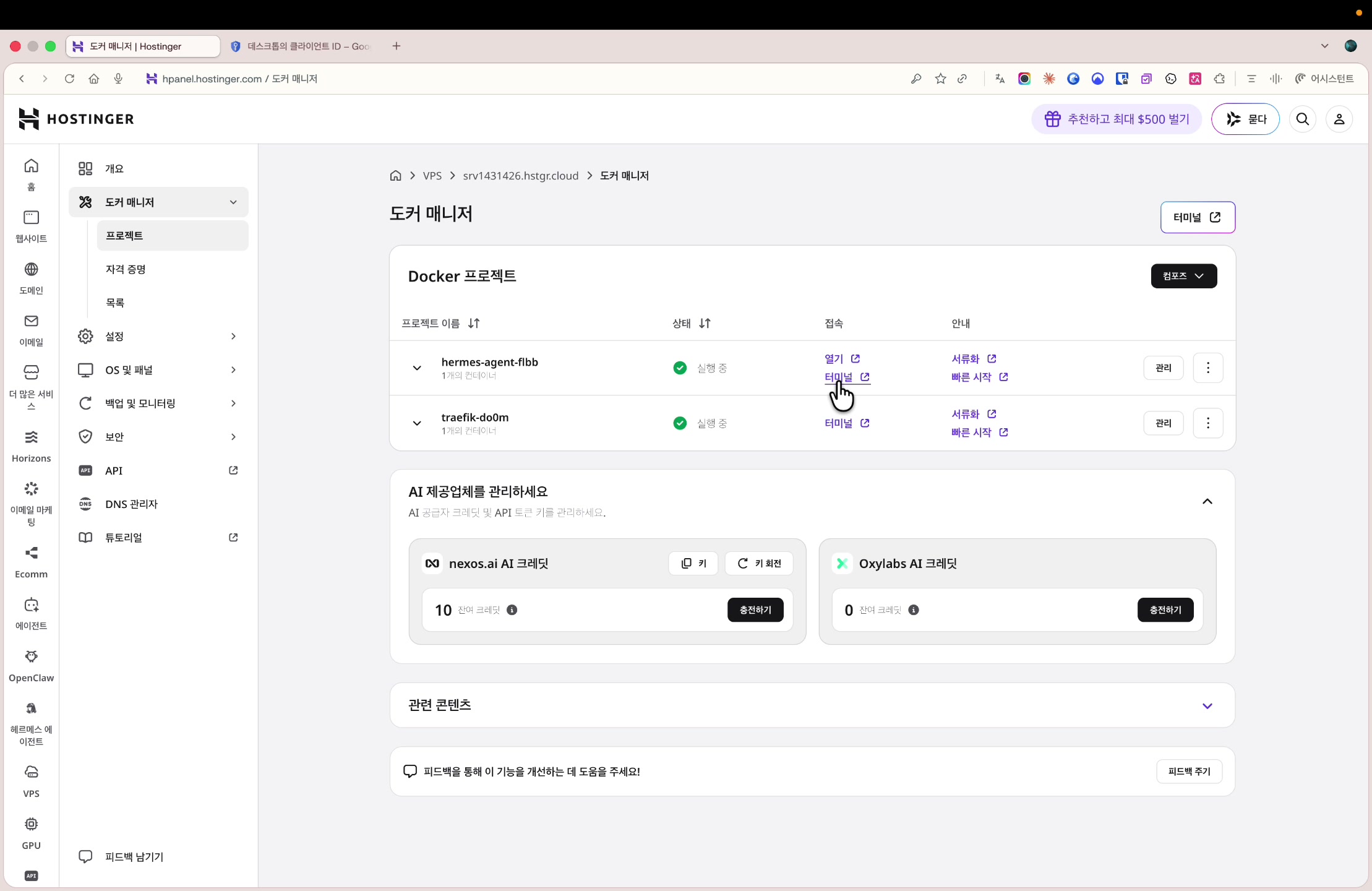
Task: Select 목록 submenu item
Action: (x=173, y=303)
